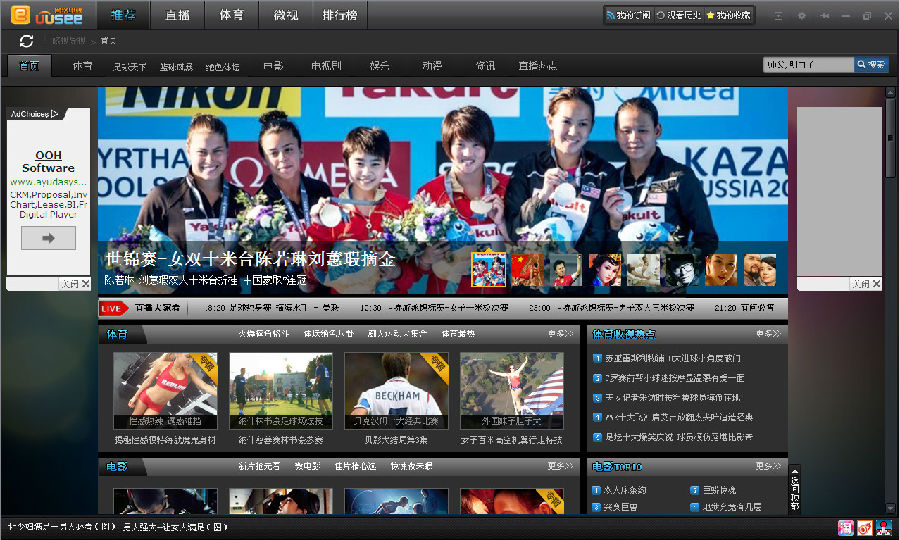Click the red LIVE badge icon
Image resolution: width=899 pixels, height=540 pixels.
point(112,308)
